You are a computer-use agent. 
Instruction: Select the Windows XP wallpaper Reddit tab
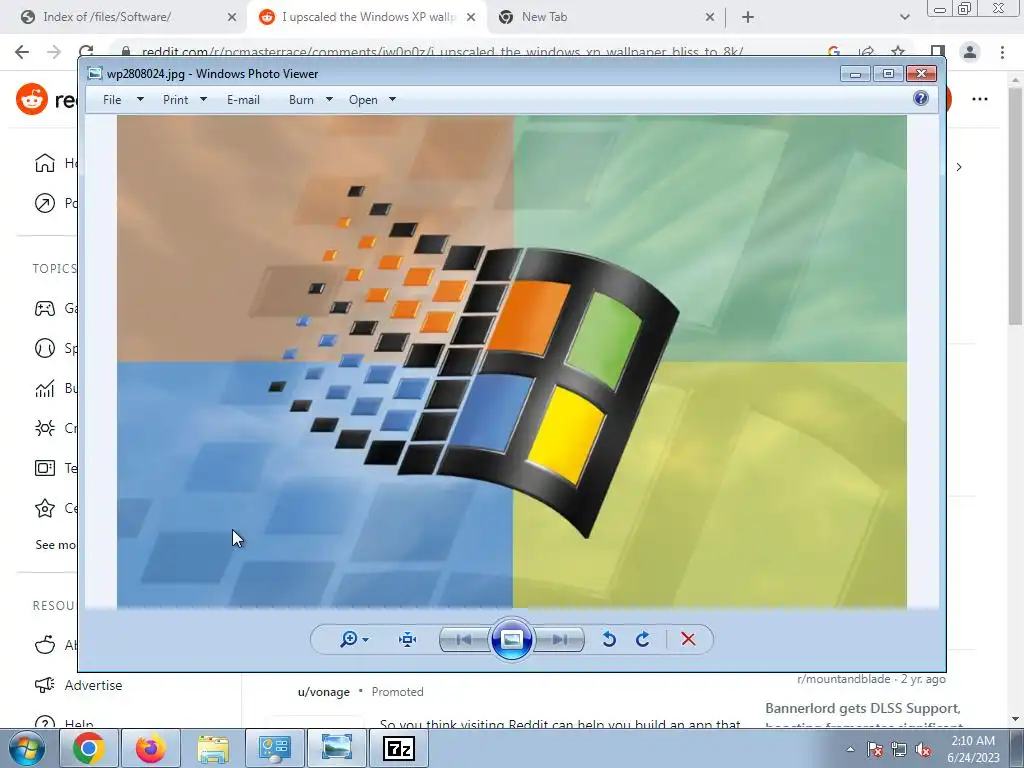[366, 17]
